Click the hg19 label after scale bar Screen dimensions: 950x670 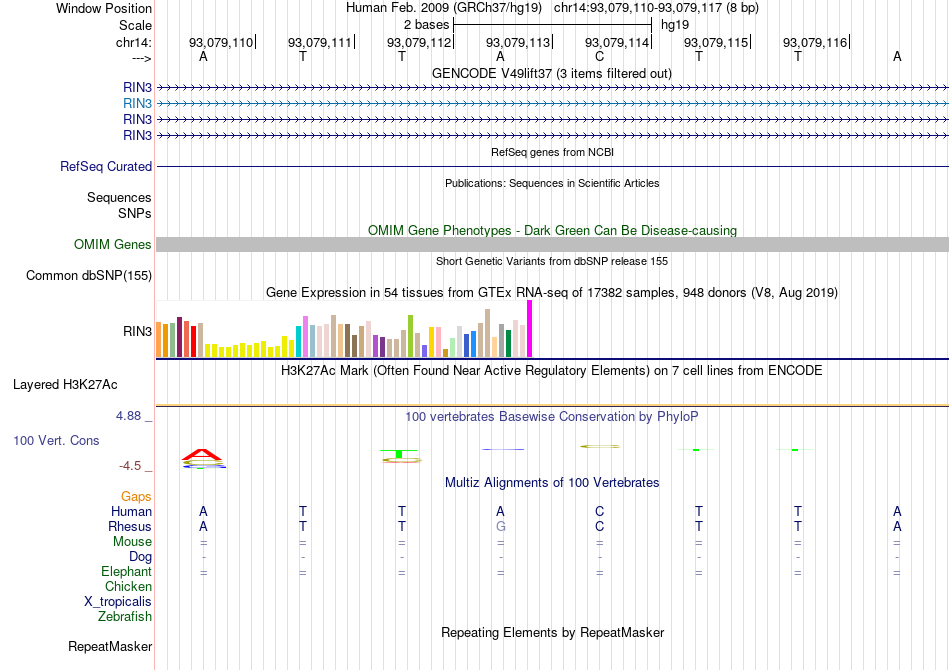coord(675,25)
